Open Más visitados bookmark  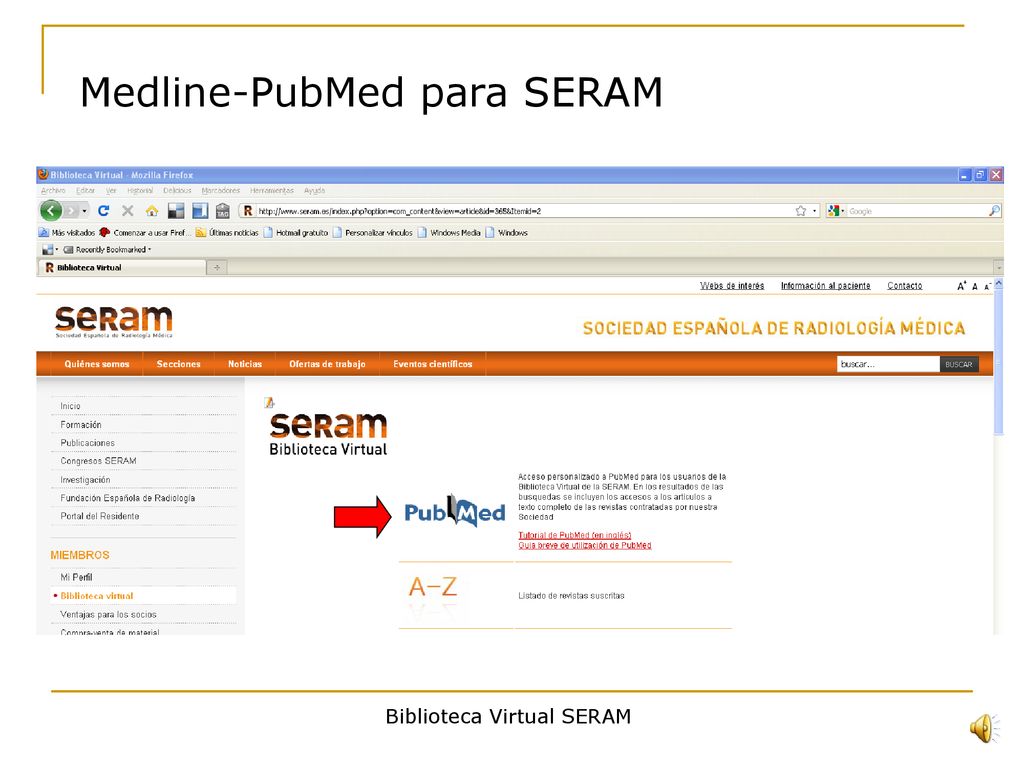click(x=67, y=232)
